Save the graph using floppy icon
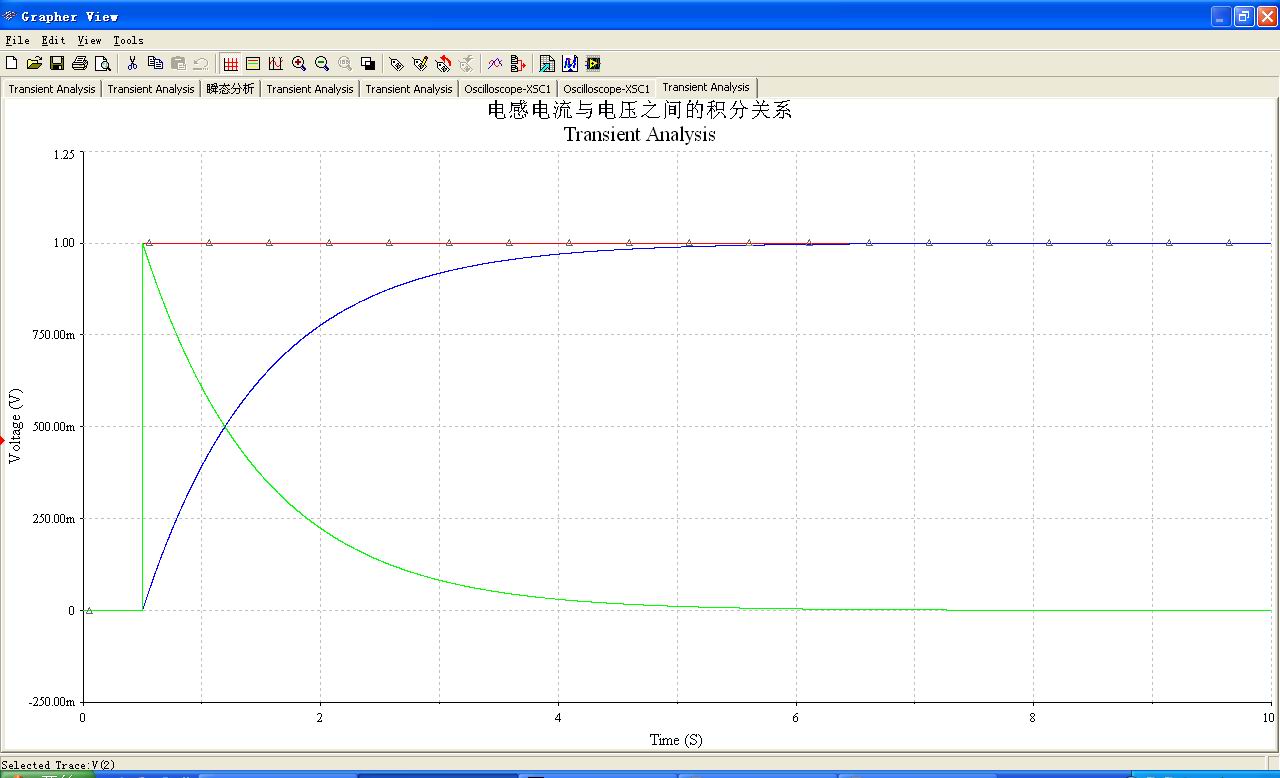This screenshot has height=778, width=1280. point(57,64)
